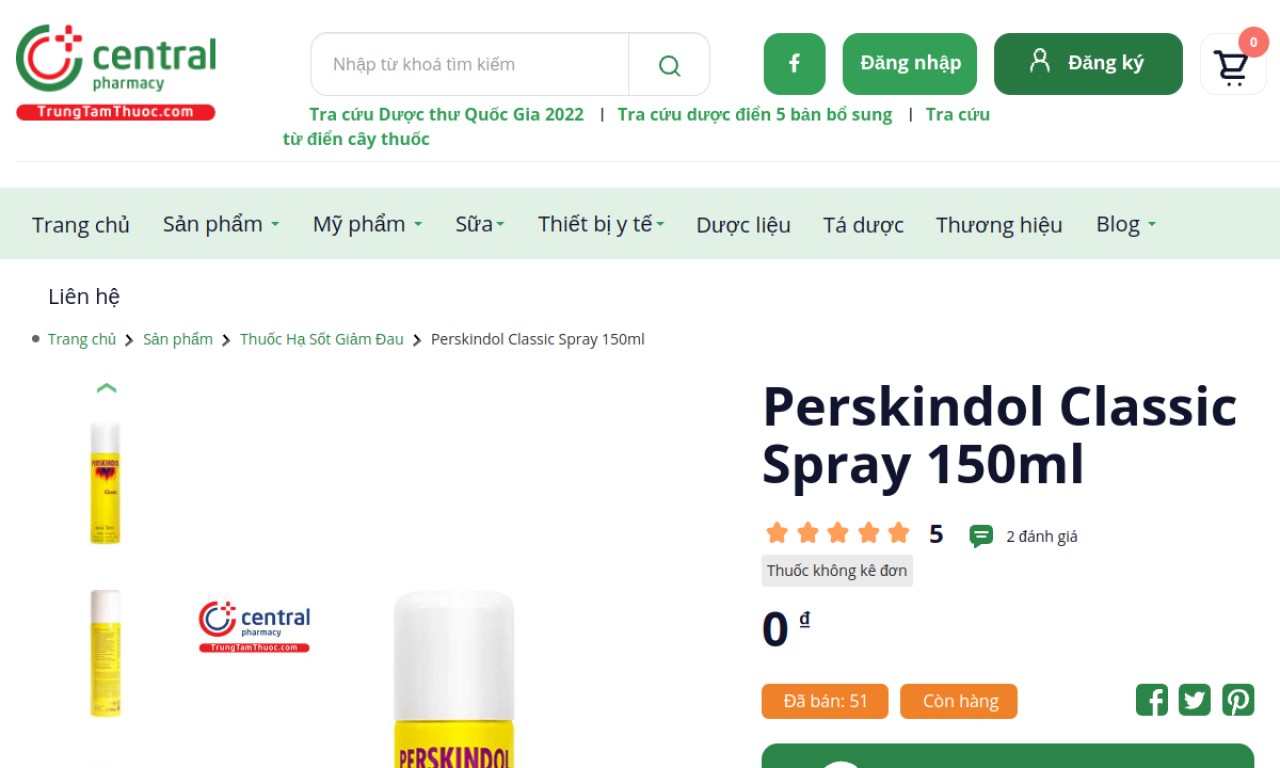Go to Dược liệu menu item
The height and width of the screenshot is (768, 1280).
743,225
